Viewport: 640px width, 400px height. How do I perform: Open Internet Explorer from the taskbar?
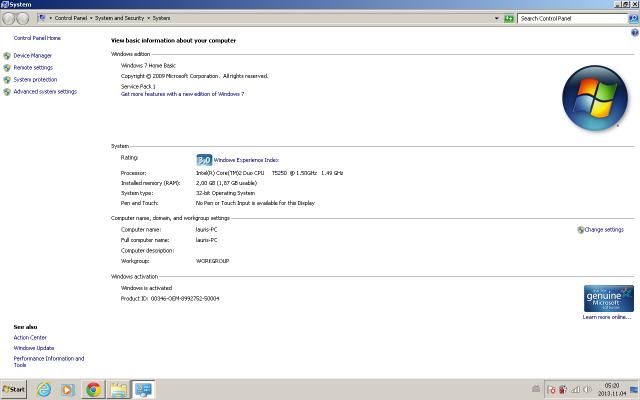(x=43, y=389)
